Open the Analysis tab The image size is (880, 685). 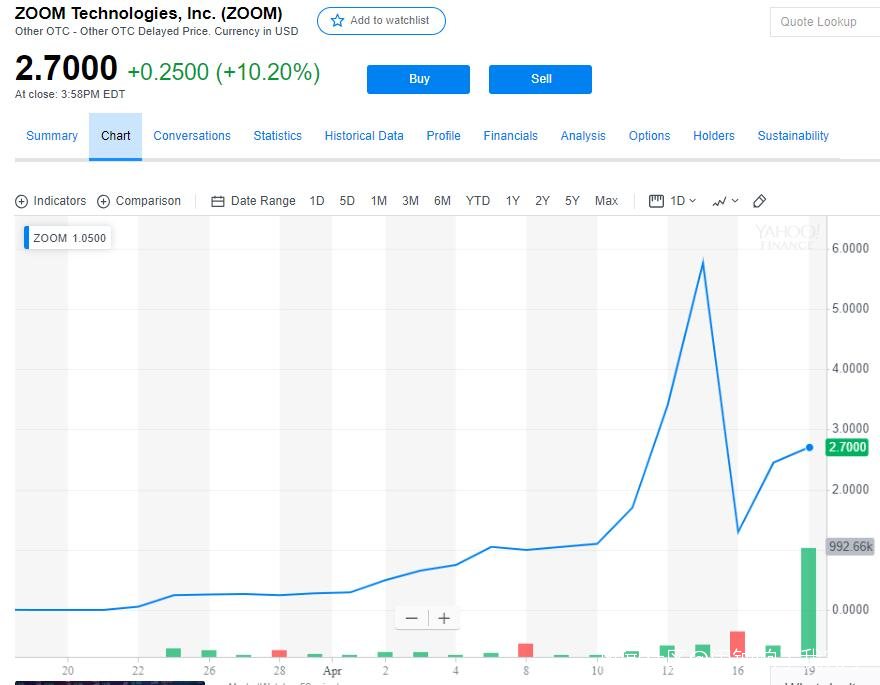583,136
